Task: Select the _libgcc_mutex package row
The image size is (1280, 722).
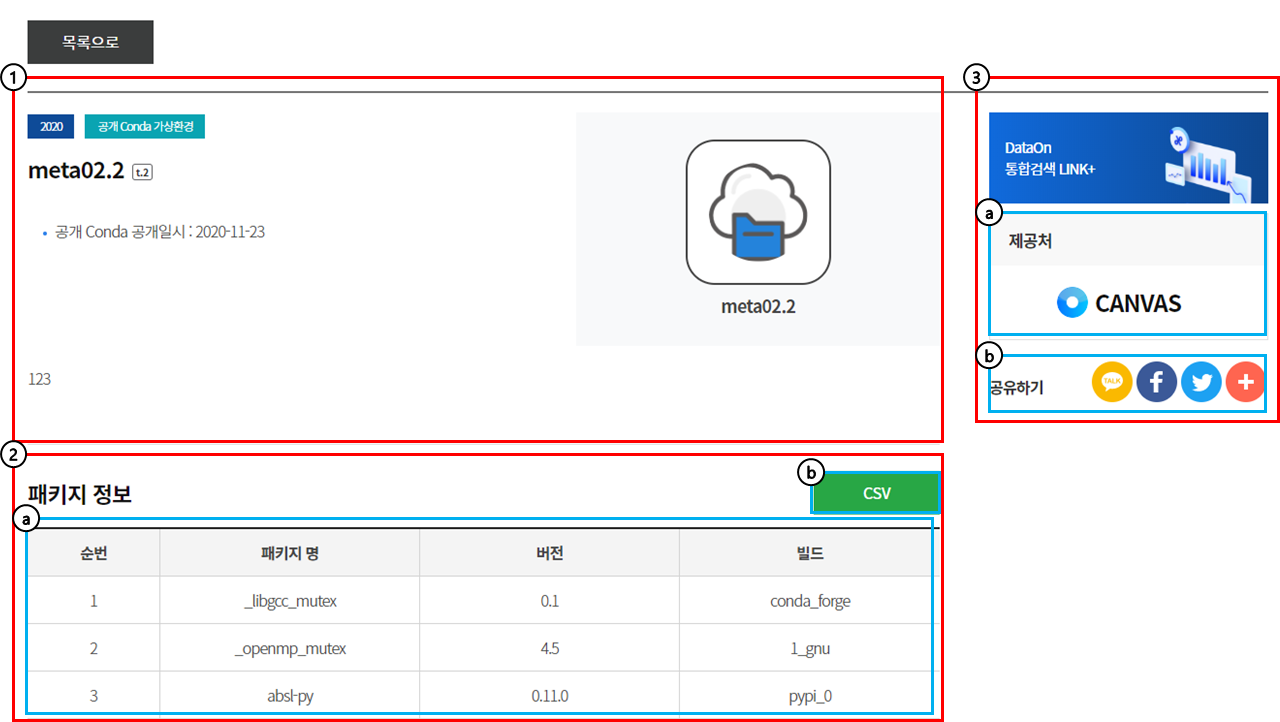Action: (289, 601)
